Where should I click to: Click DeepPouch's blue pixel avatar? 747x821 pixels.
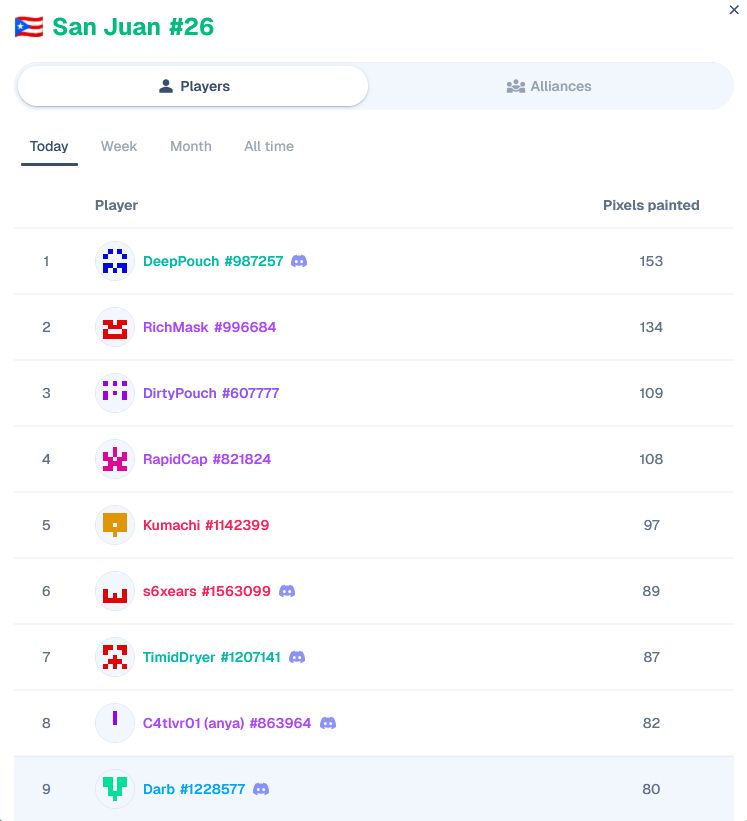pyautogui.click(x=115, y=261)
